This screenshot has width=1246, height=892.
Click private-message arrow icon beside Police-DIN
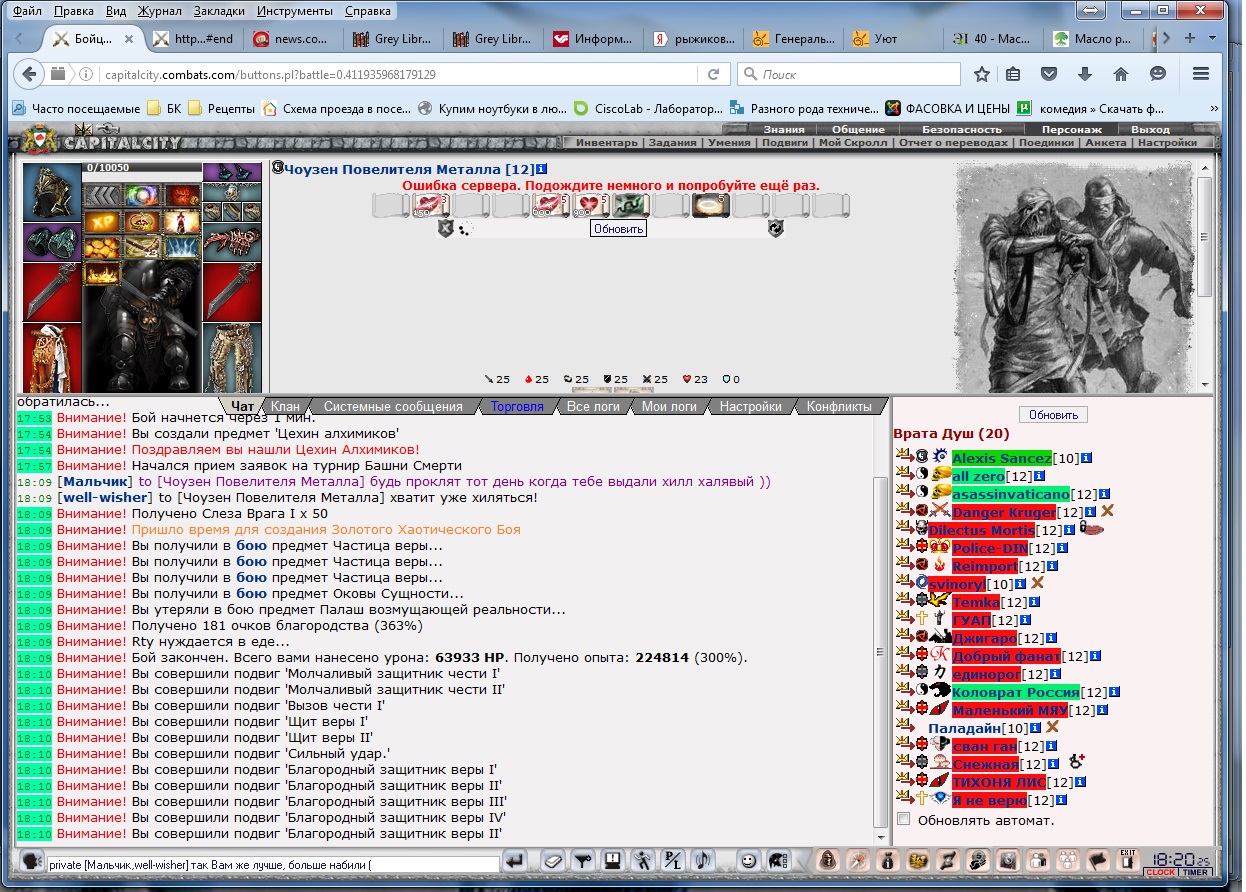tap(905, 548)
